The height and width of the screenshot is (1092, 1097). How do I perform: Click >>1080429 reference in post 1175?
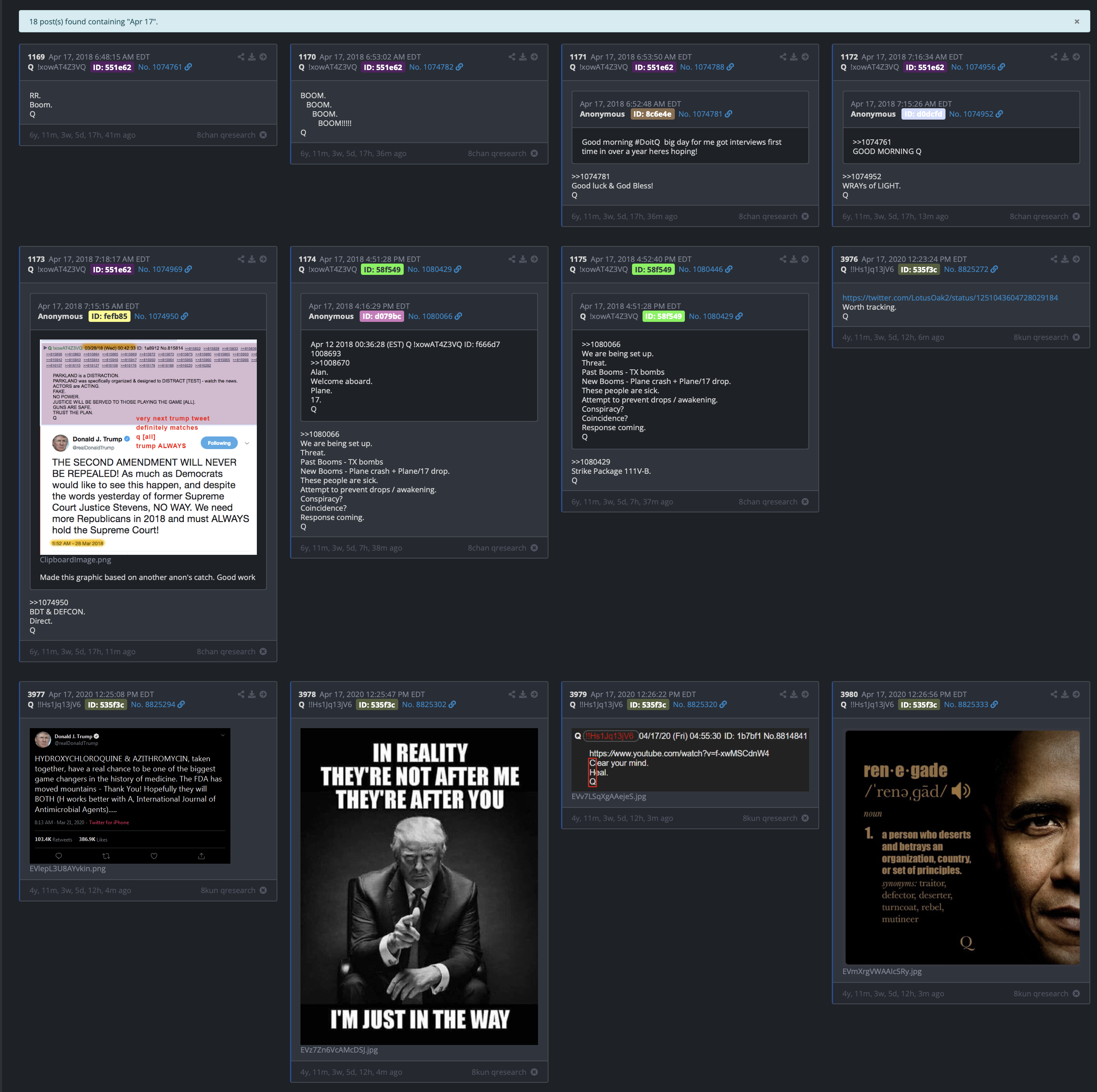coord(590,462)
